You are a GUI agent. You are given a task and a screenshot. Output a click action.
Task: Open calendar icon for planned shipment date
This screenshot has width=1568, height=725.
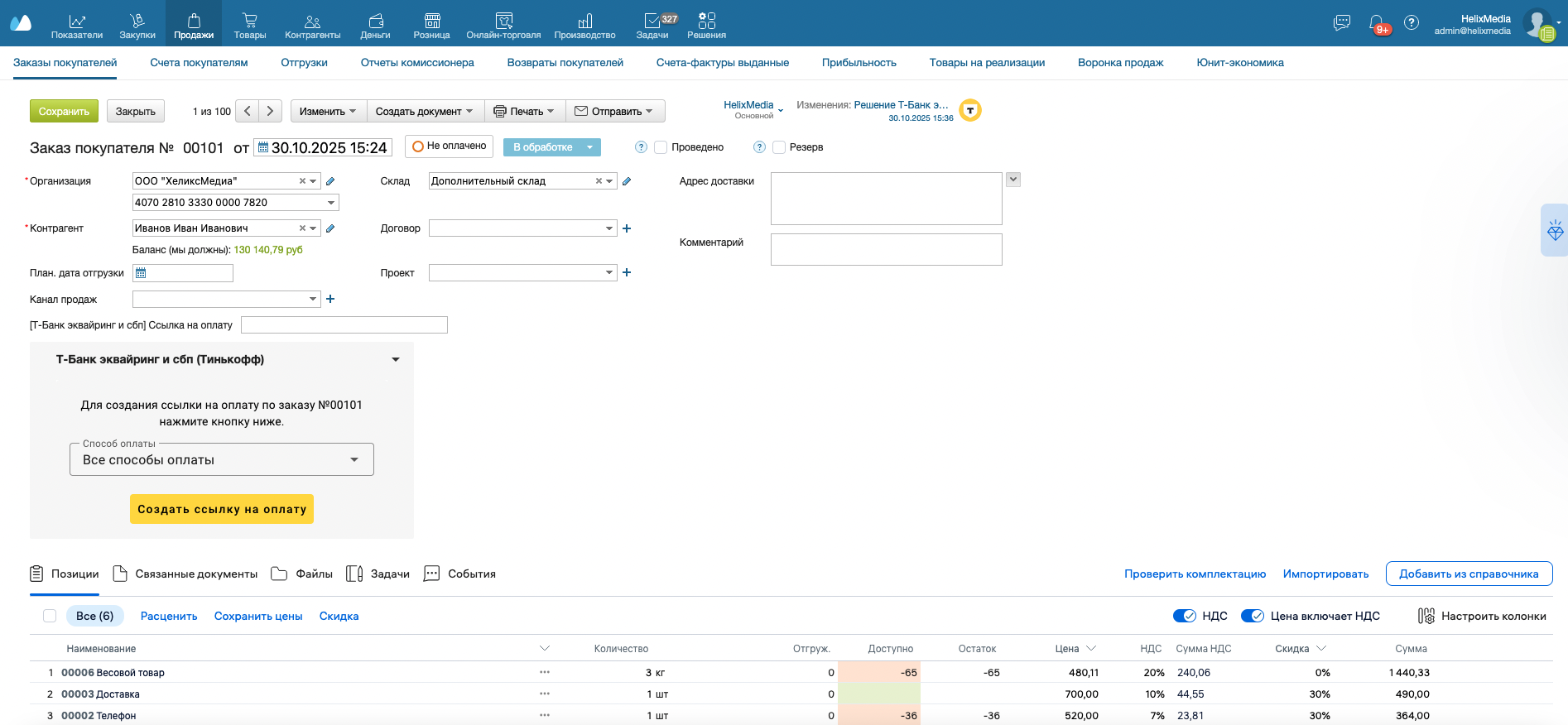(141, 273)
